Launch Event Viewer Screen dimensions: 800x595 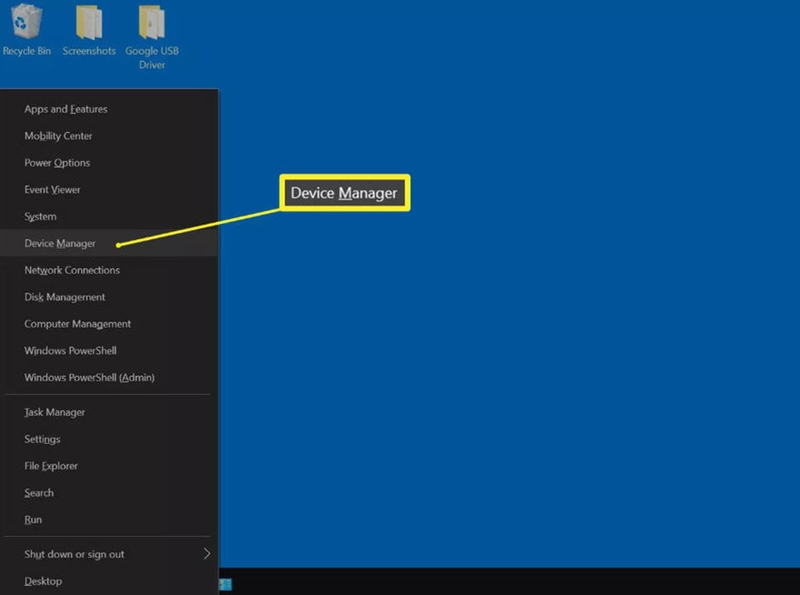[x=111, y=190]
